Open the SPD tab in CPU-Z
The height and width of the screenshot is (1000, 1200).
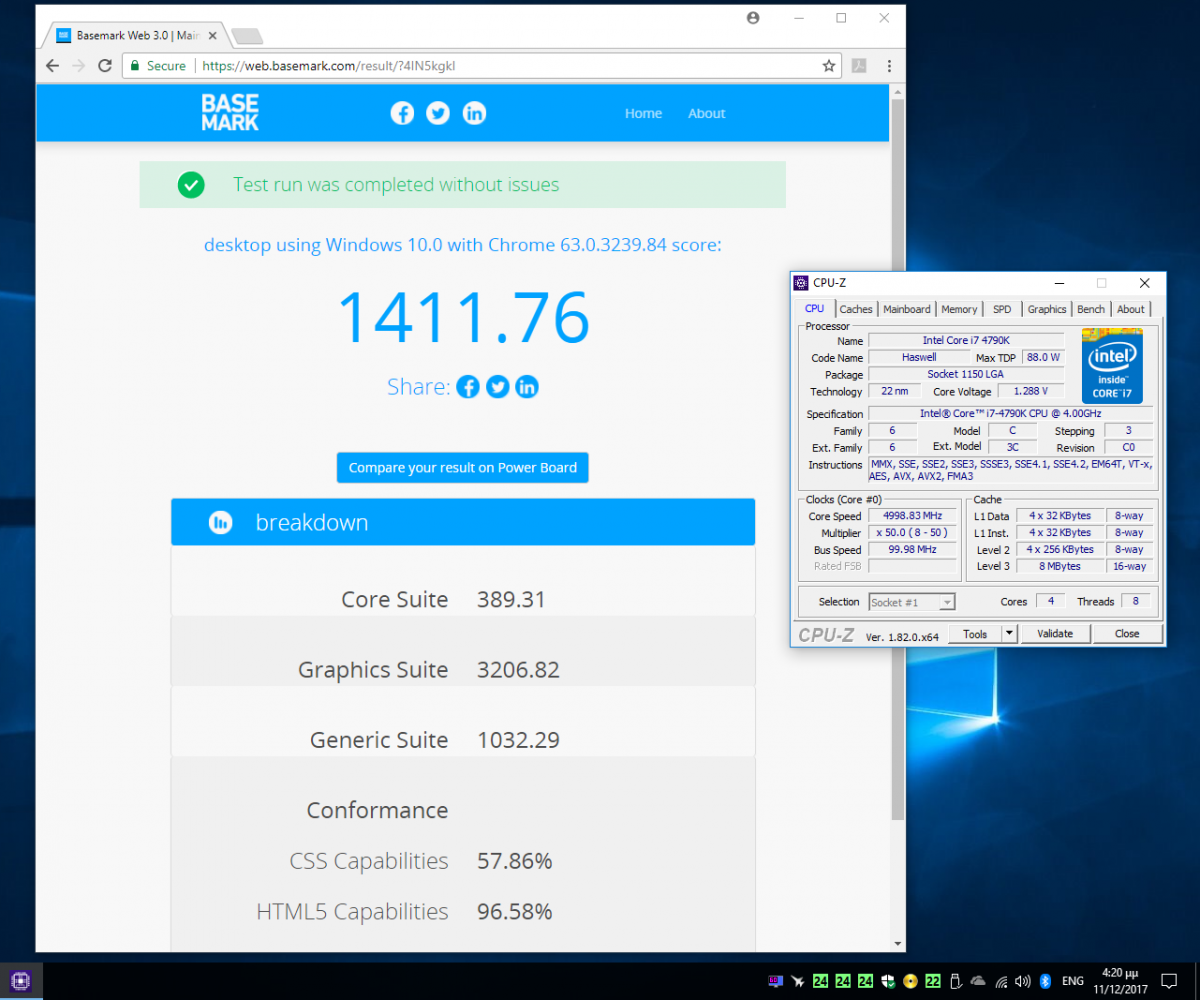(1002, 309)
